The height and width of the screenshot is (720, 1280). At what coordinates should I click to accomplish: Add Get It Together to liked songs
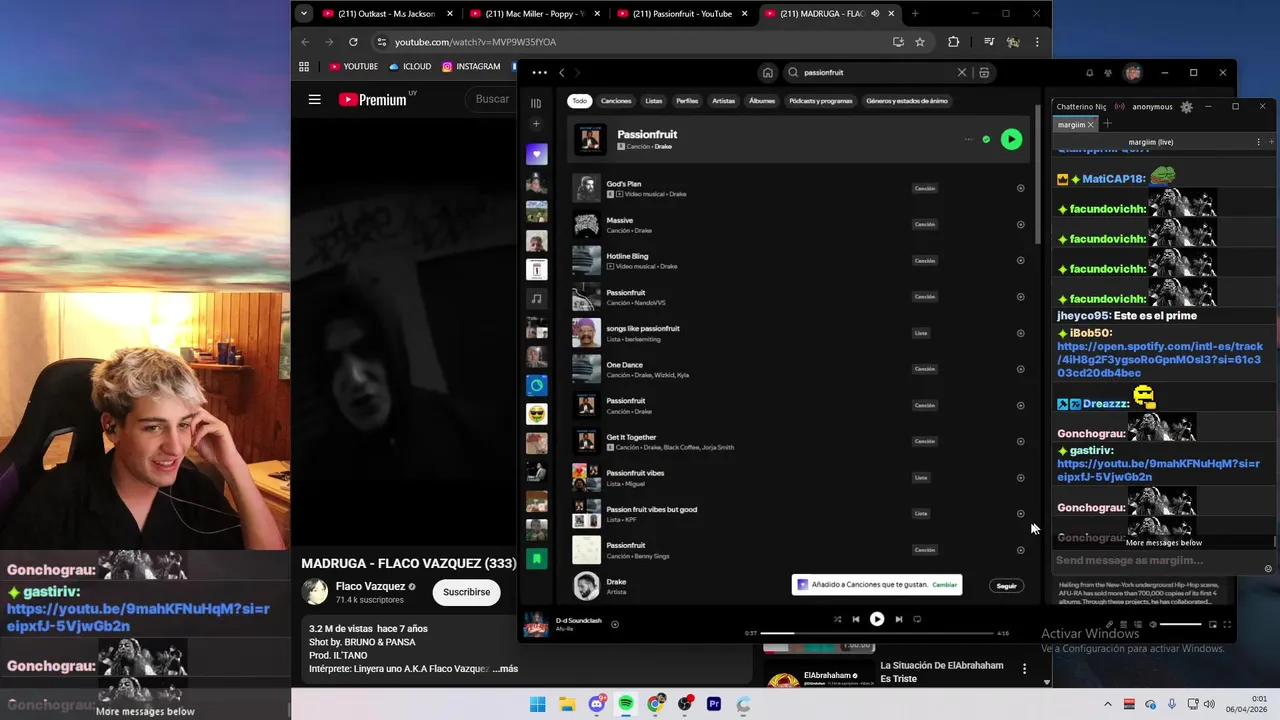[x=1020, y=441]
